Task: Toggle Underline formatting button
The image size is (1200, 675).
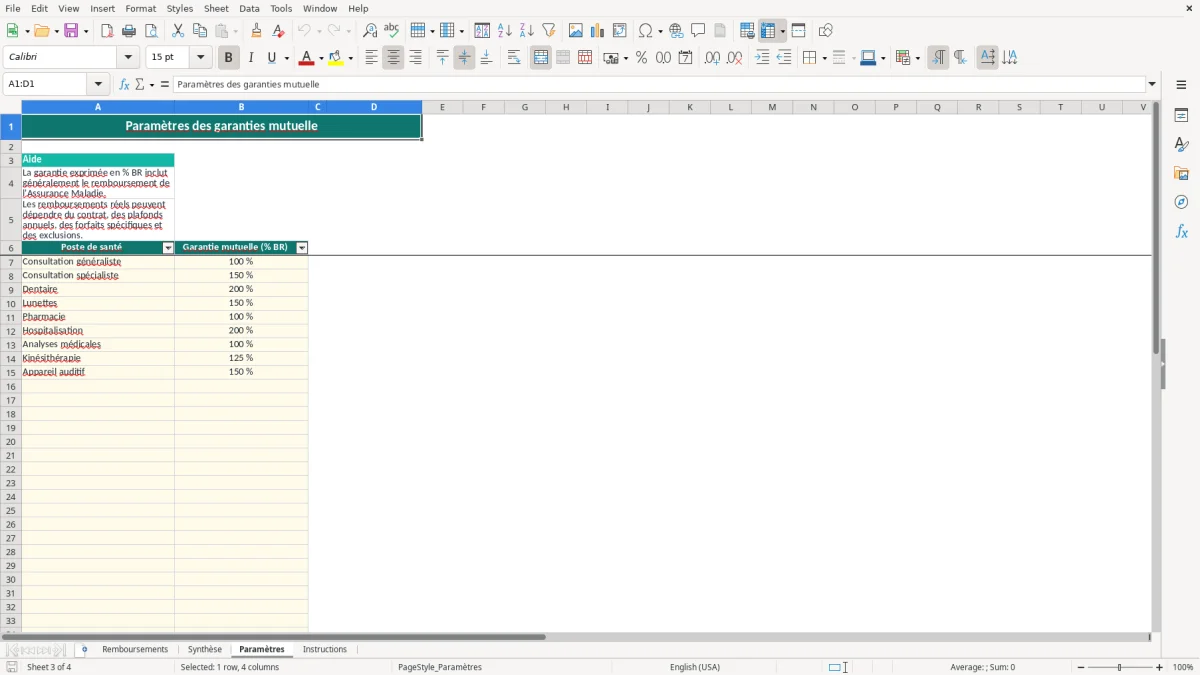Action: click(271, 58)
